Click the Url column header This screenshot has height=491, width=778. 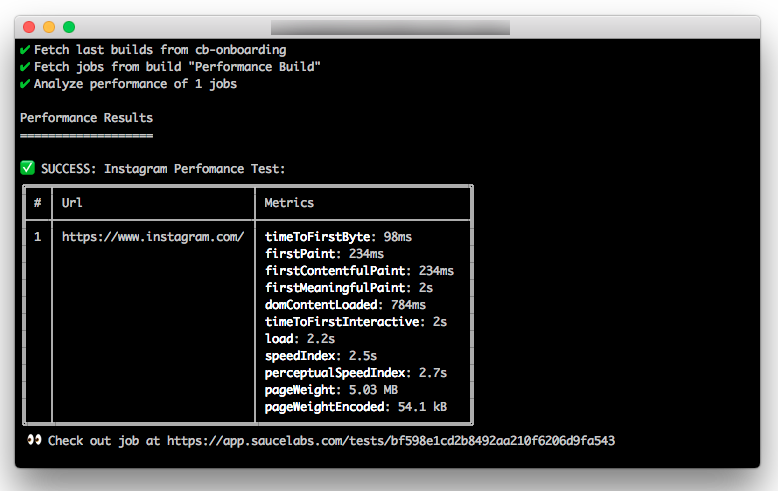click(72, 203)
